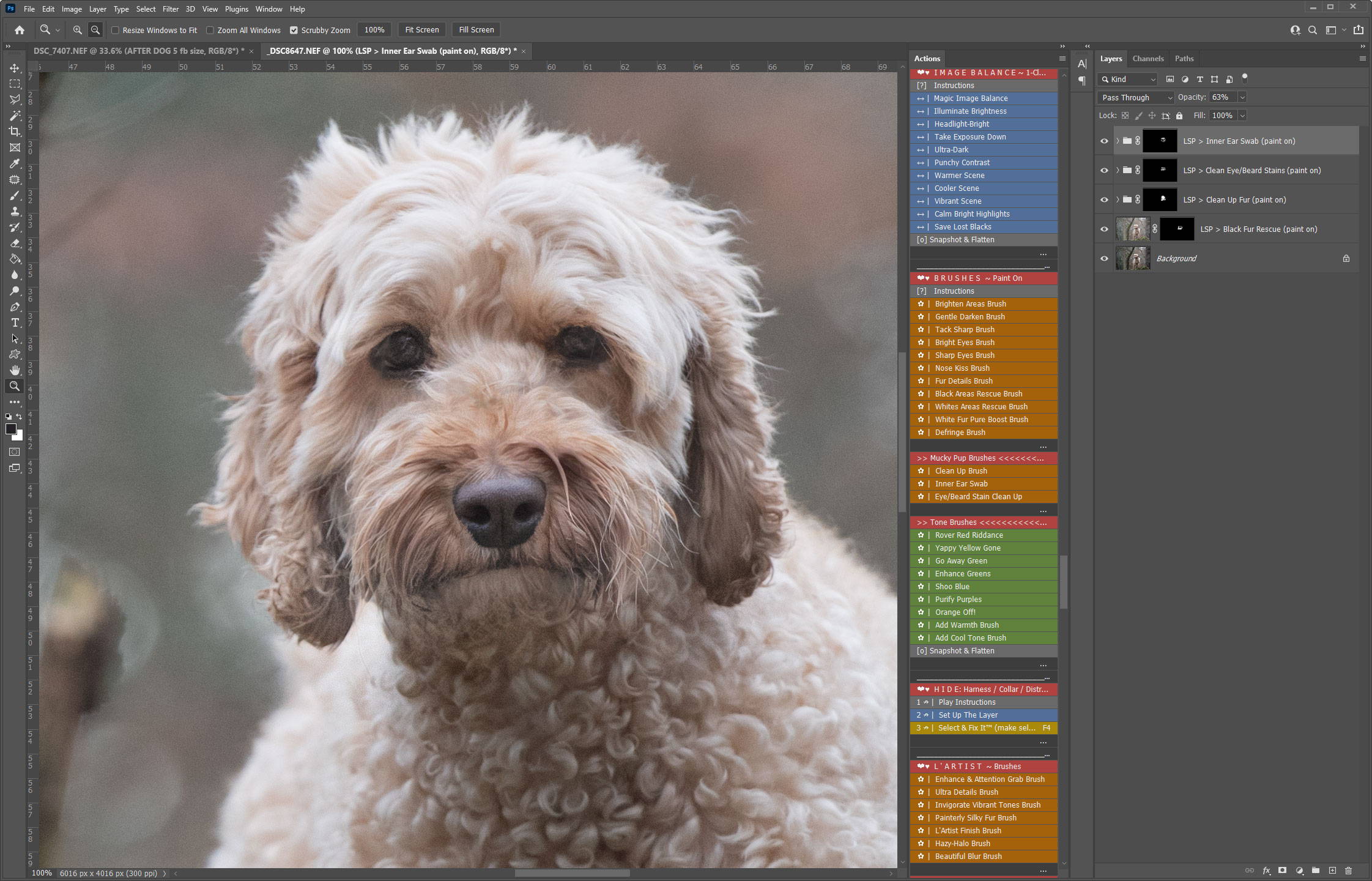Open the Fill slider dropdown arrow
The width and height of the screenshot is (1372, 881).
pyautogui.click(x=1242, y=116)
